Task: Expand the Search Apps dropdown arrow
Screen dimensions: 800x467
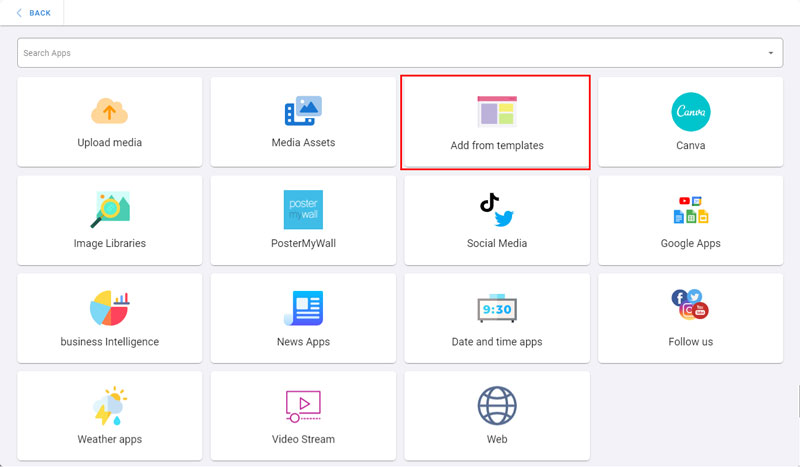Action: click(770, 53)
